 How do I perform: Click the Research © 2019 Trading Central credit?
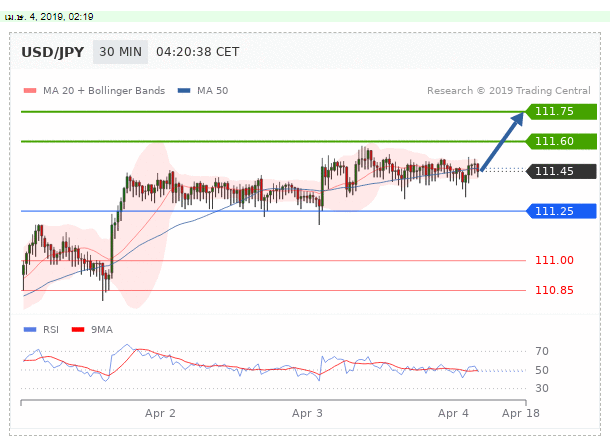(x=509, y=91)
